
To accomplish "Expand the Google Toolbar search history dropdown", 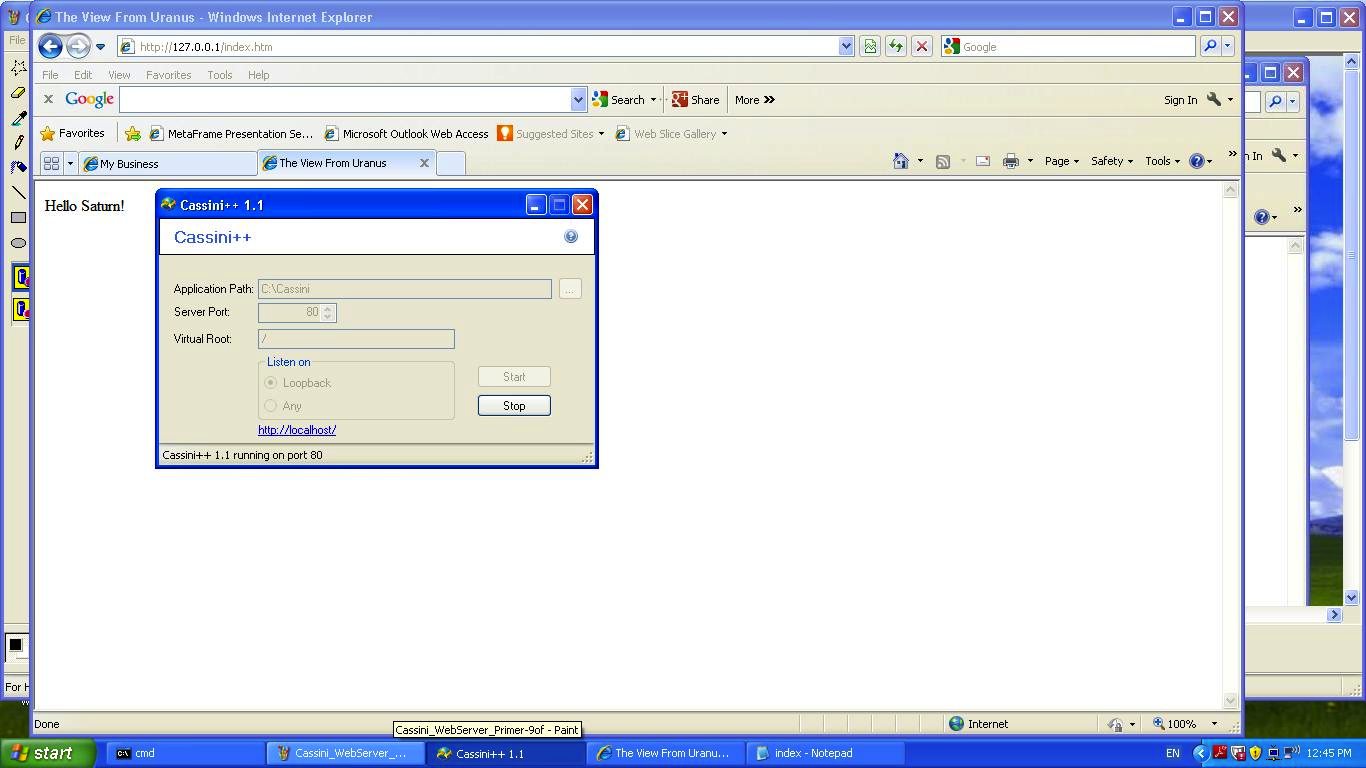I will point(578,99).
